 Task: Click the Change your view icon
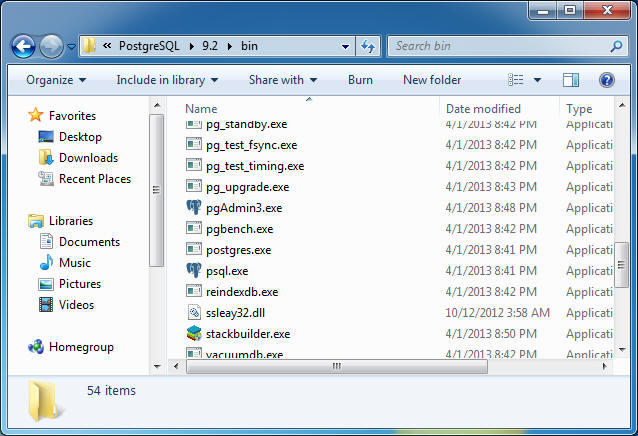(x=516, y=80)
